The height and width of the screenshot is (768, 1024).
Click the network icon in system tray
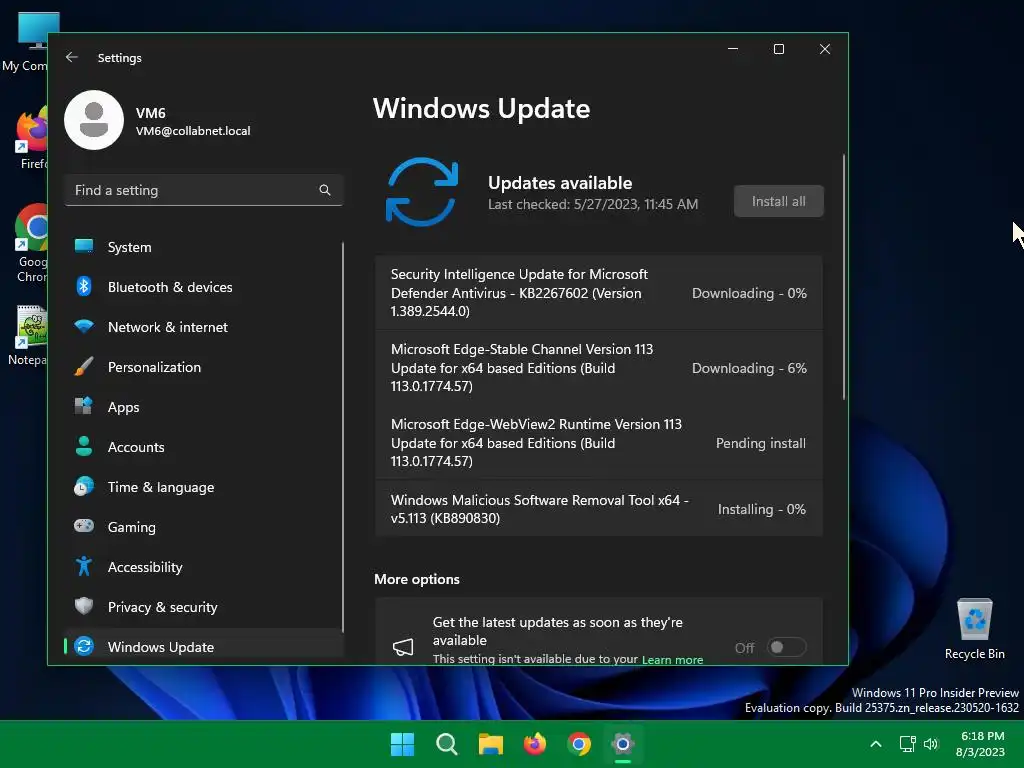pyautogui.click(x=907, y=744)
